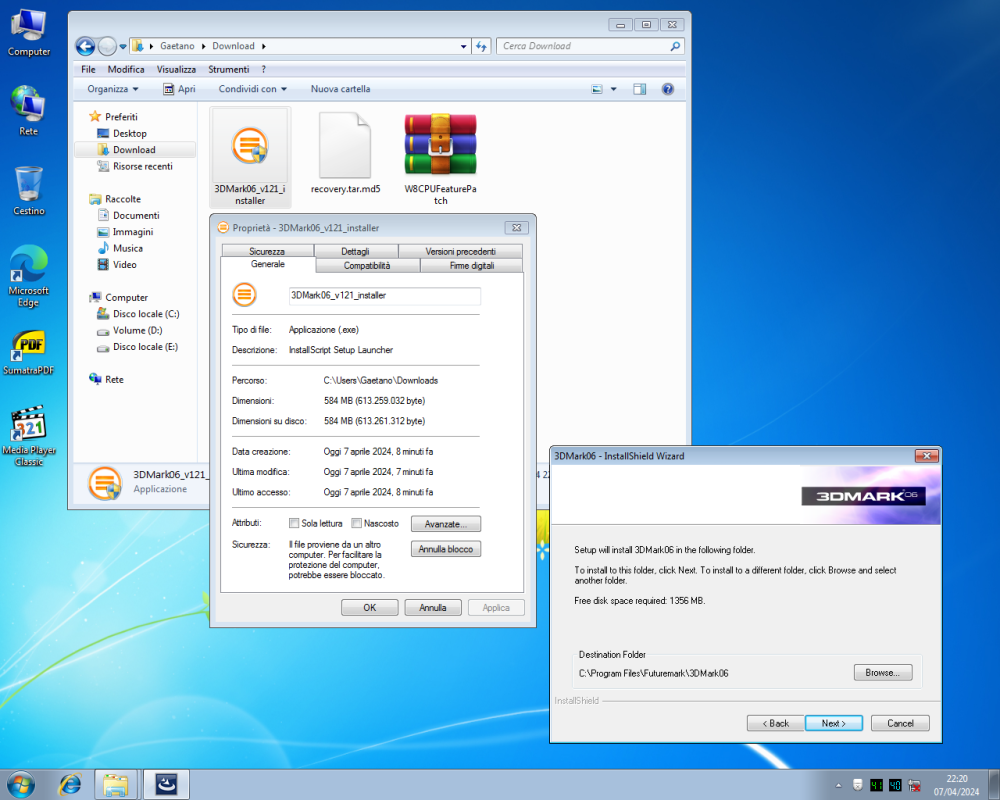Open the Condividi con dropdown
This screenshot has width=1000, height=800.
pyautogui.click(x=252, y=89)
